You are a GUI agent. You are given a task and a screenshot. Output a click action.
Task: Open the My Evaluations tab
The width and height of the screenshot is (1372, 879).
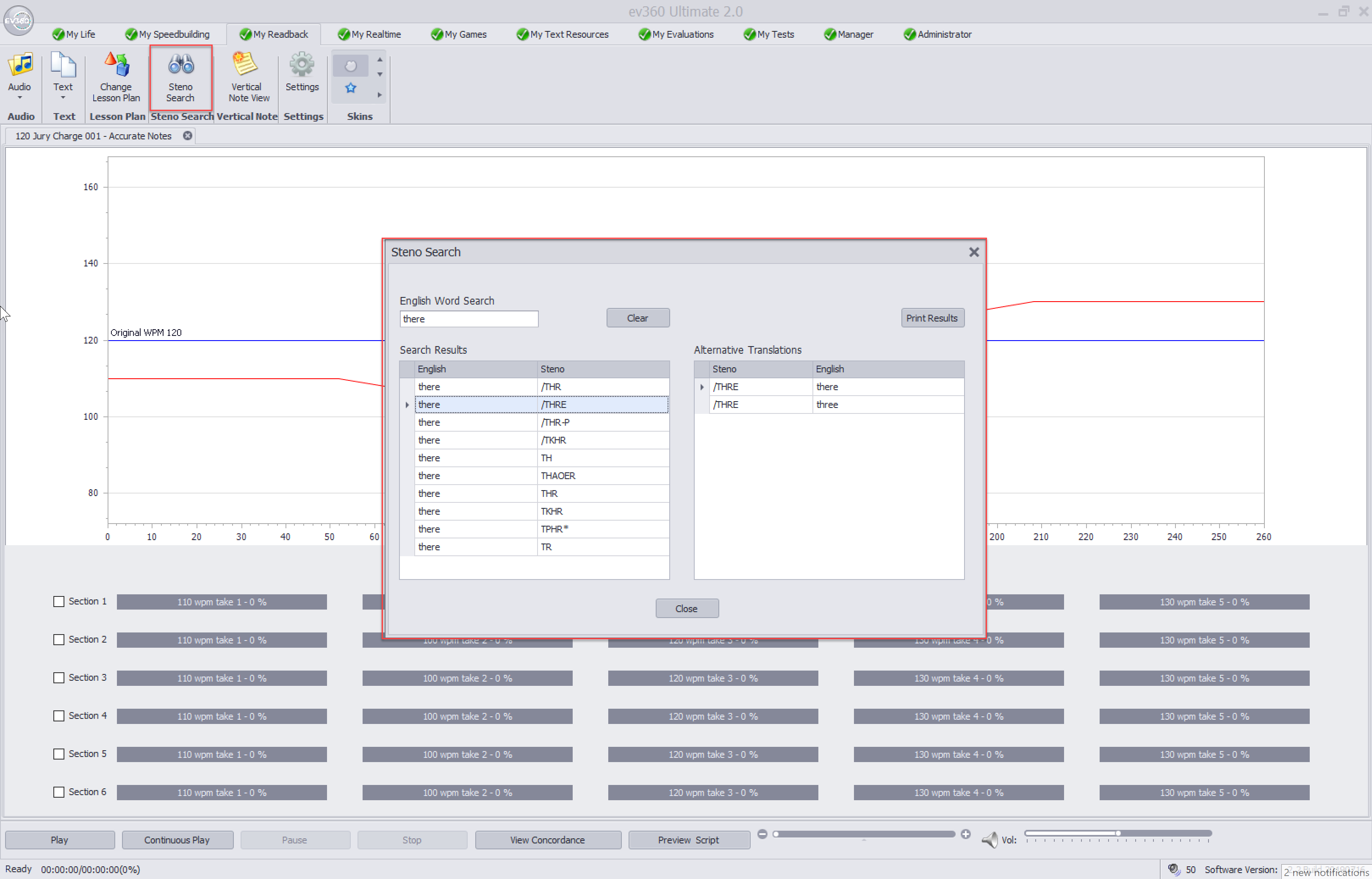[x=676, y=34]
